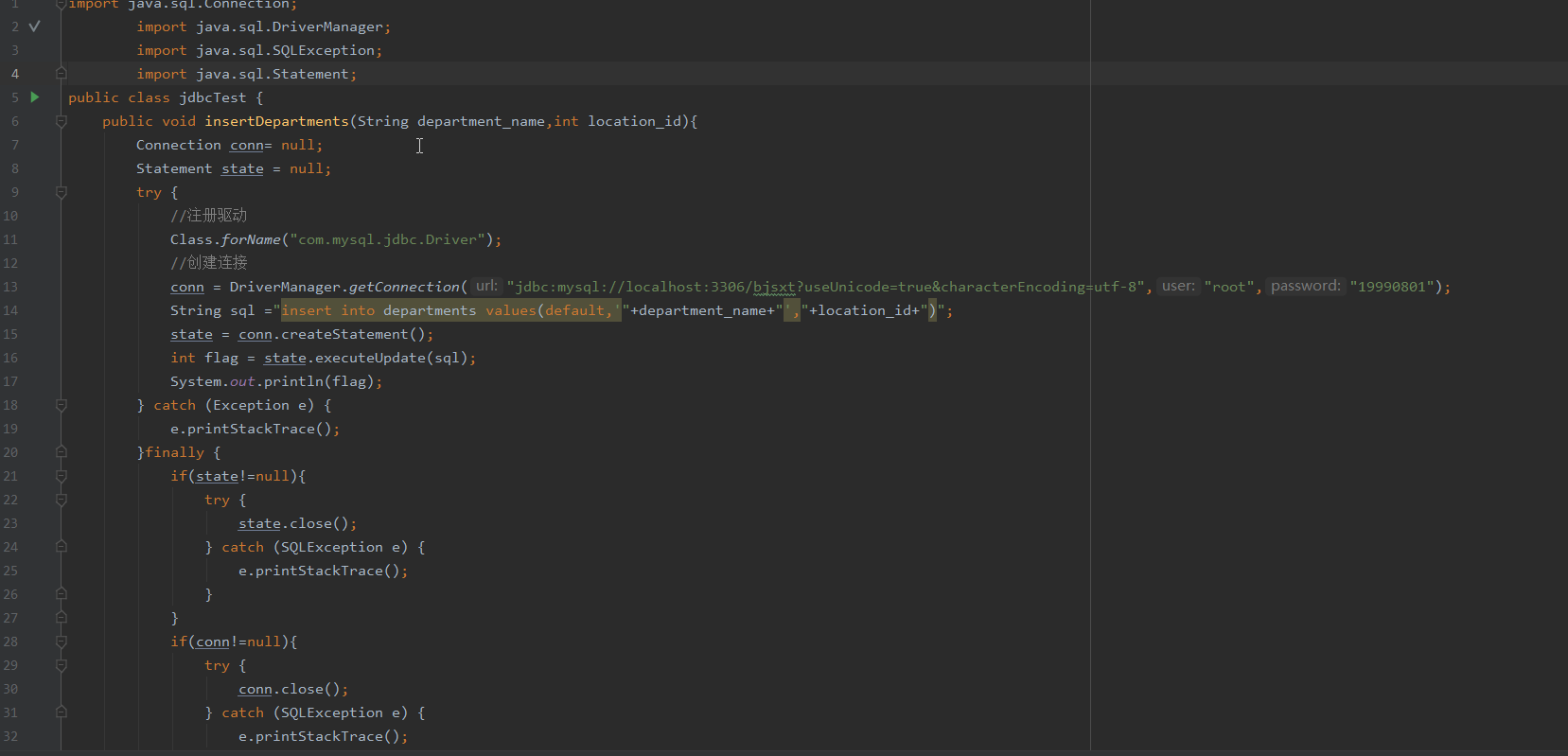The width and height of the screenshot is (1568, 756).
Task: Click the "root" user string
Action: (x=1230, y=287)
